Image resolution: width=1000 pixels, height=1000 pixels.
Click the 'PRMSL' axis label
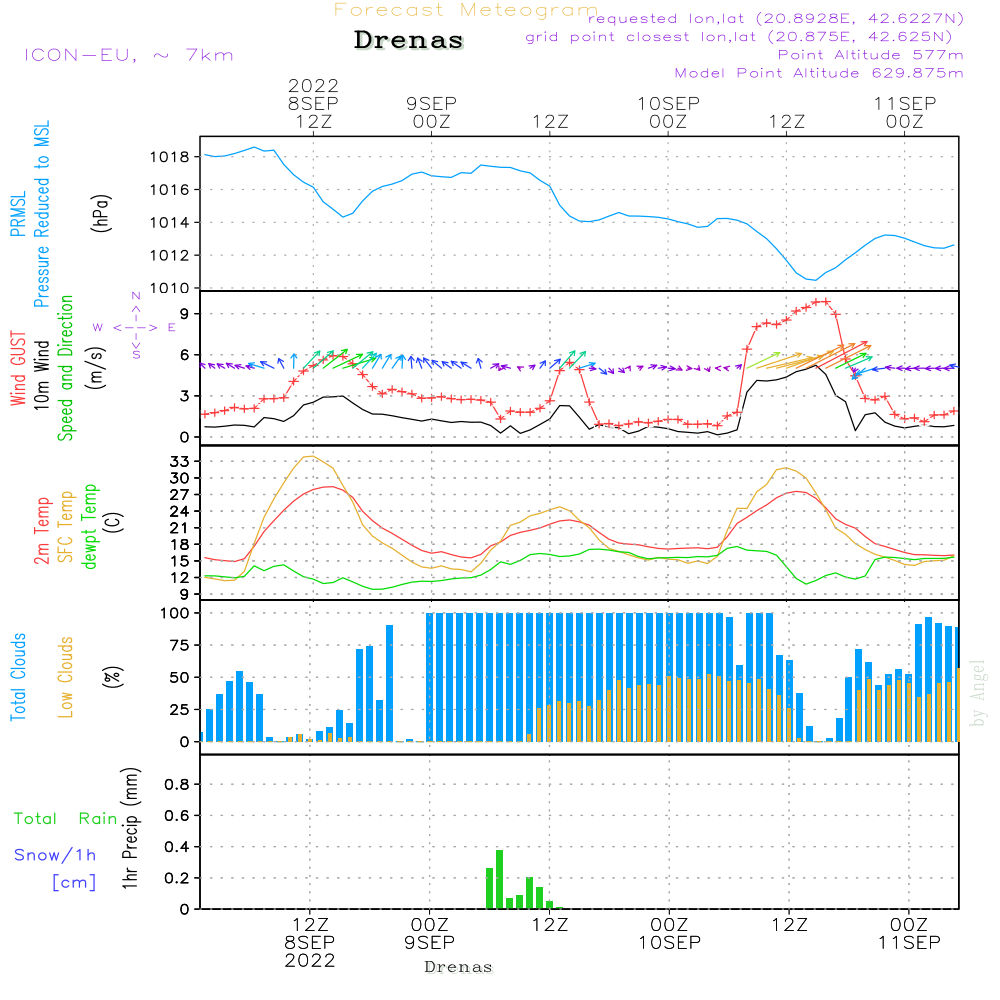[x=18, y=214]
